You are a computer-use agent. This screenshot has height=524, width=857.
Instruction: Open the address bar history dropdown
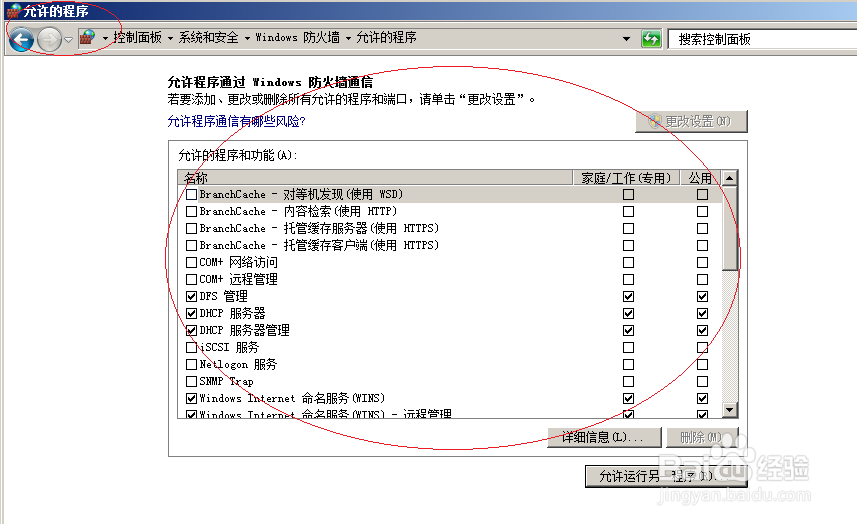[626, 39]
